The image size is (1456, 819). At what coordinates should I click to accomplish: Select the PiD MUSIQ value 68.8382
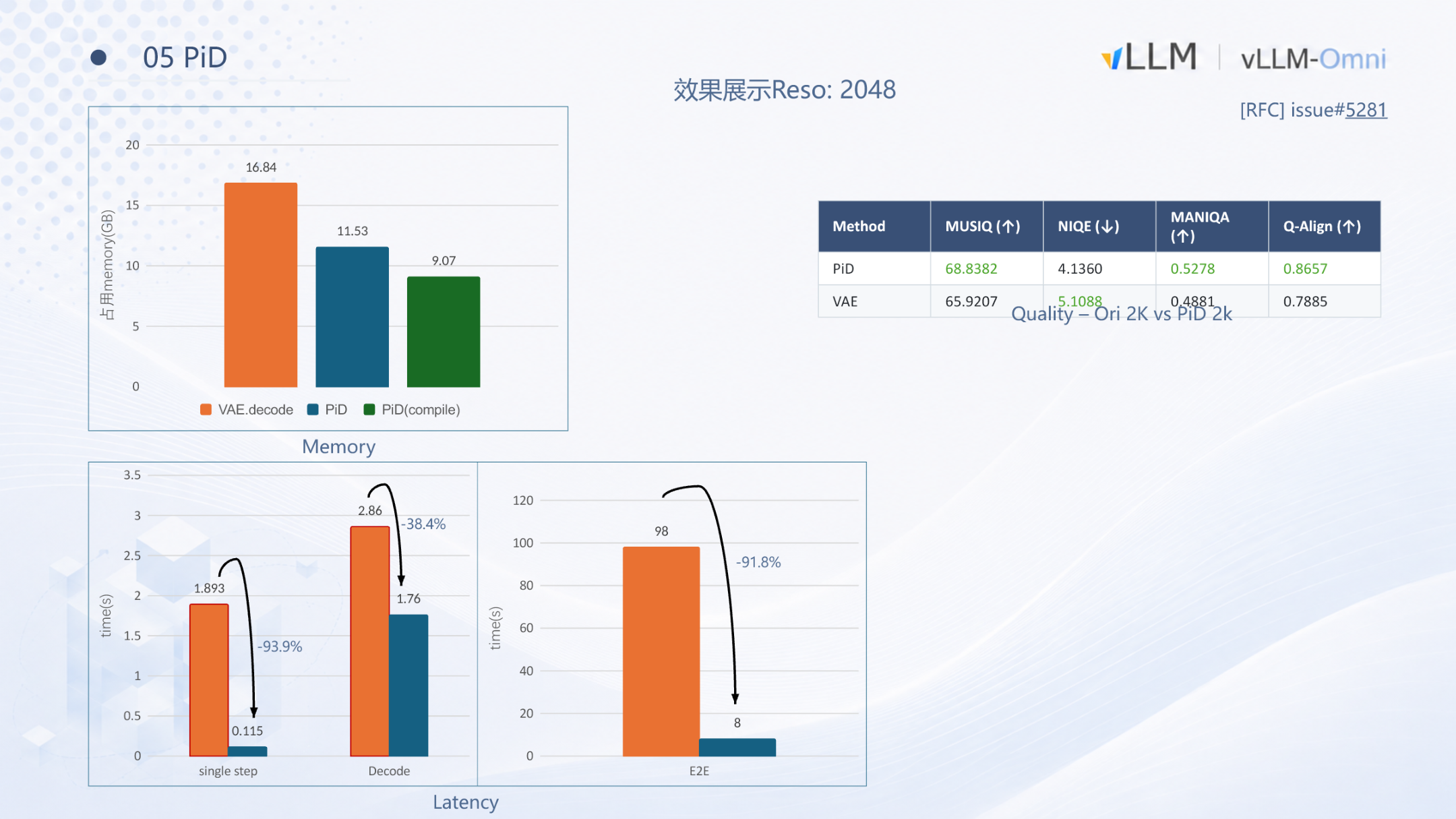point(971,268)
